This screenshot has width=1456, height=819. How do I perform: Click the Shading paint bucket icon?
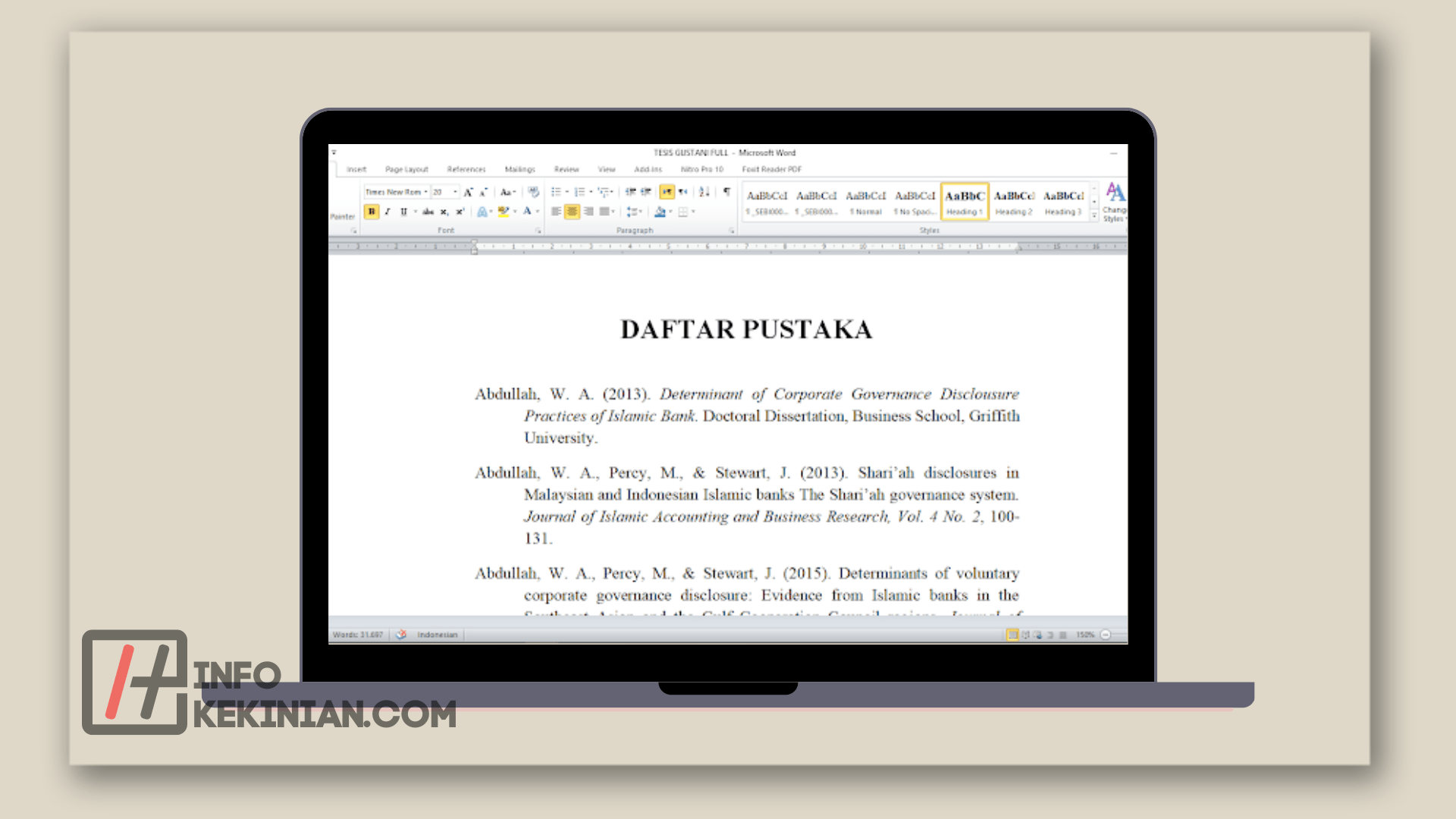click(x=661, y=212)
